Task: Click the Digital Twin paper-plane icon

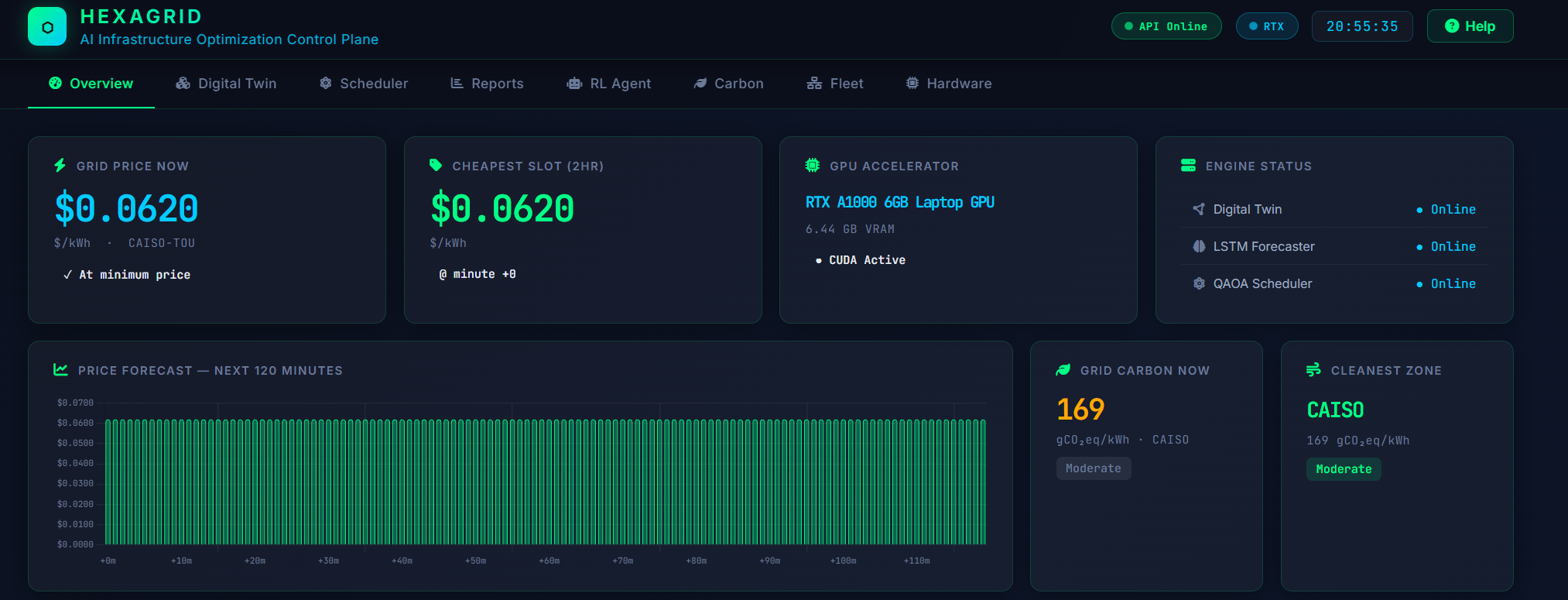Action: tap(1199, 209)
